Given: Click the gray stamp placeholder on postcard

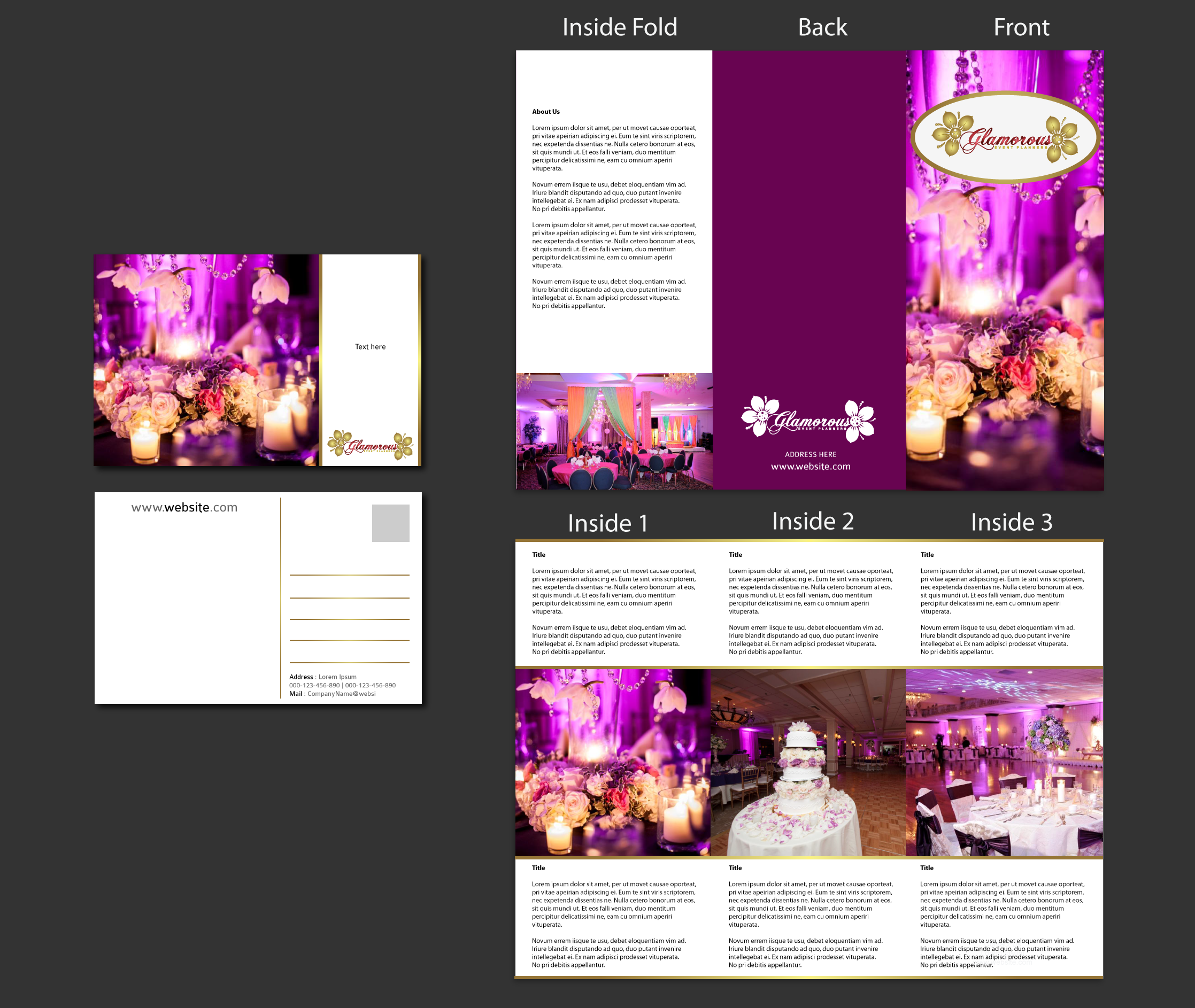Looking at the screenshot, I should 390,523.
